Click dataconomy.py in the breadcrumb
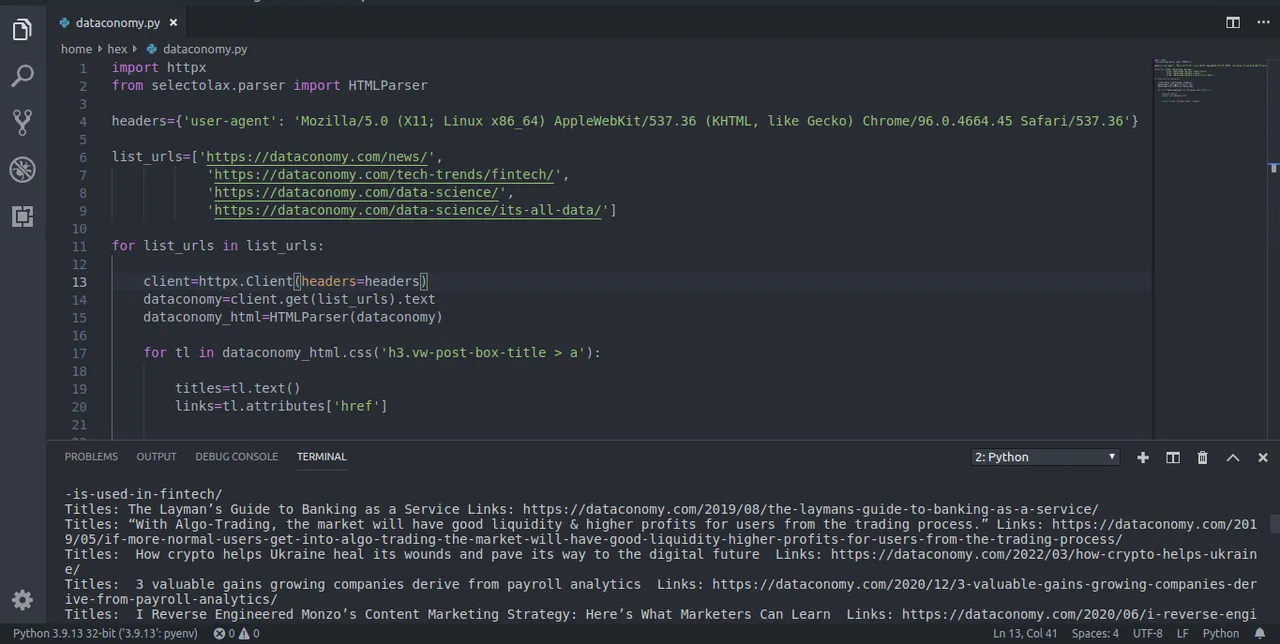Screen dimensions: 1280x644 pyautogui.click(x=205, y=49)
